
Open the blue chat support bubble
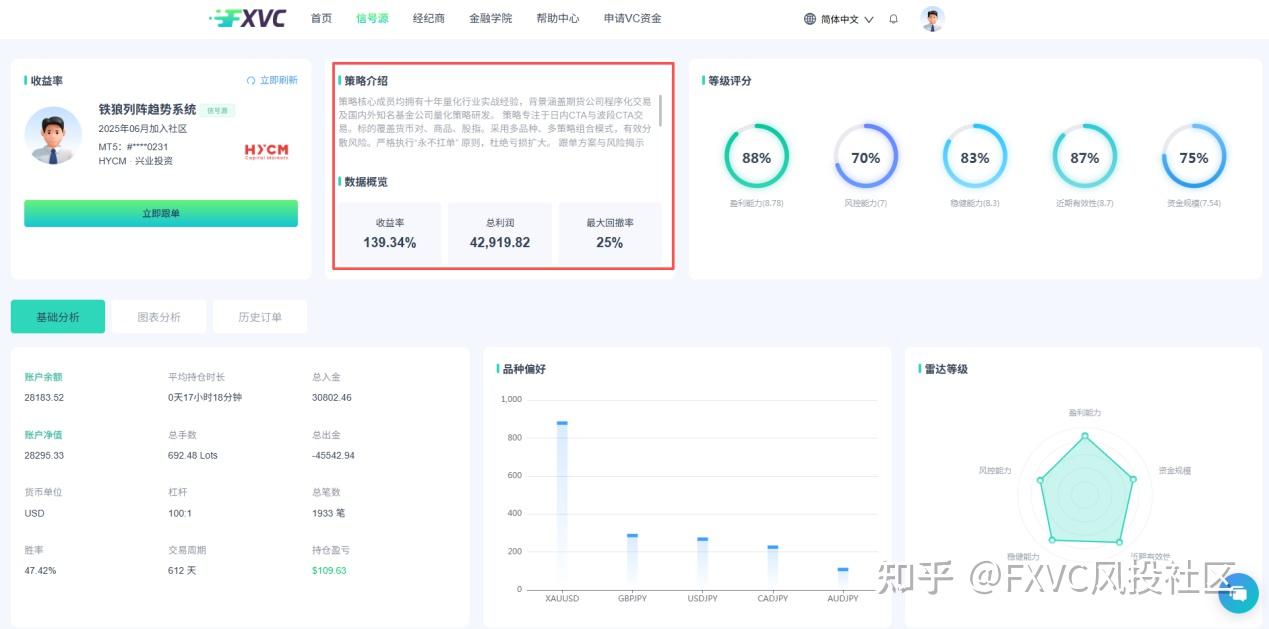(1238, 593)
